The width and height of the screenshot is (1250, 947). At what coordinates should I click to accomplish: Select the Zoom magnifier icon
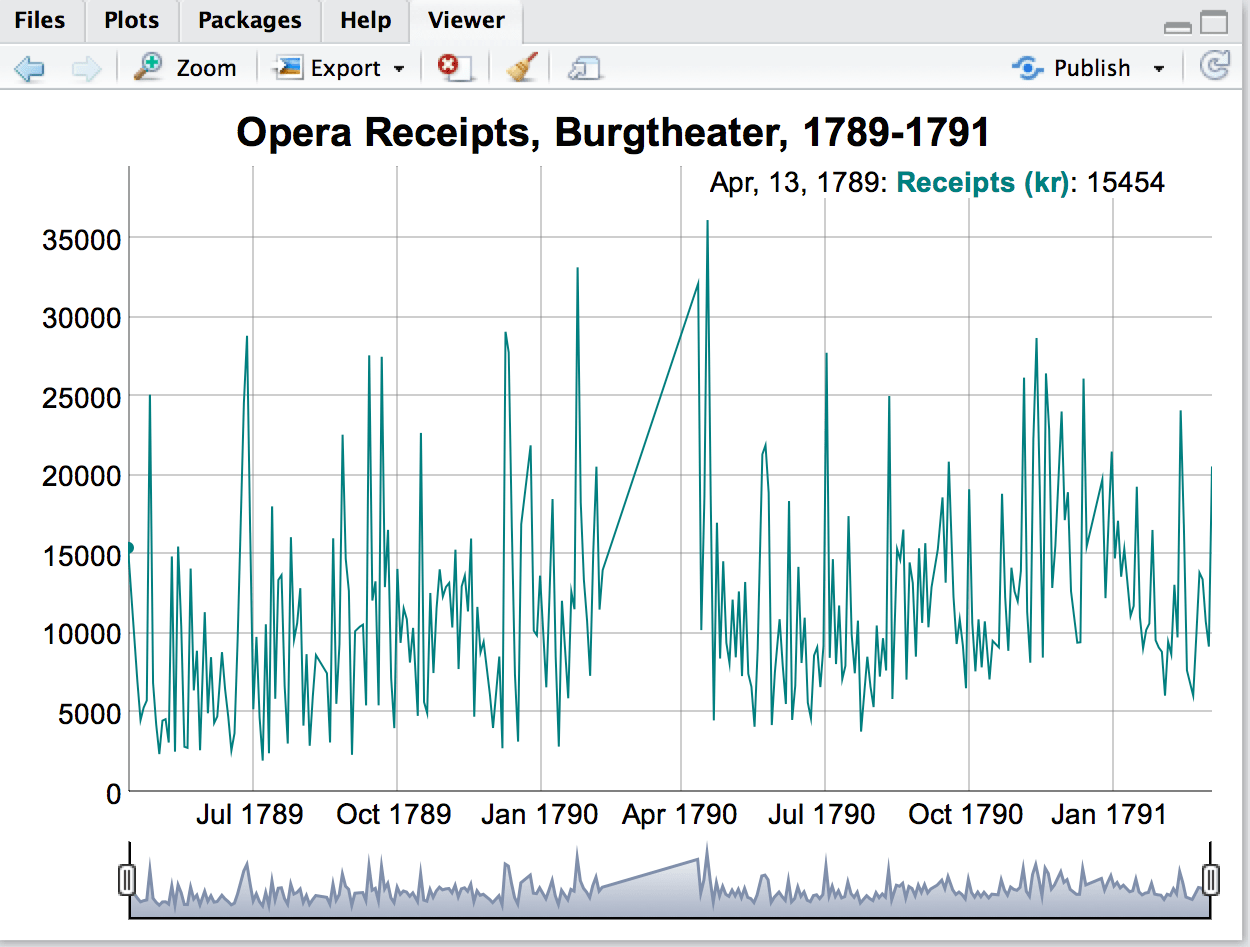coord(148,66)
